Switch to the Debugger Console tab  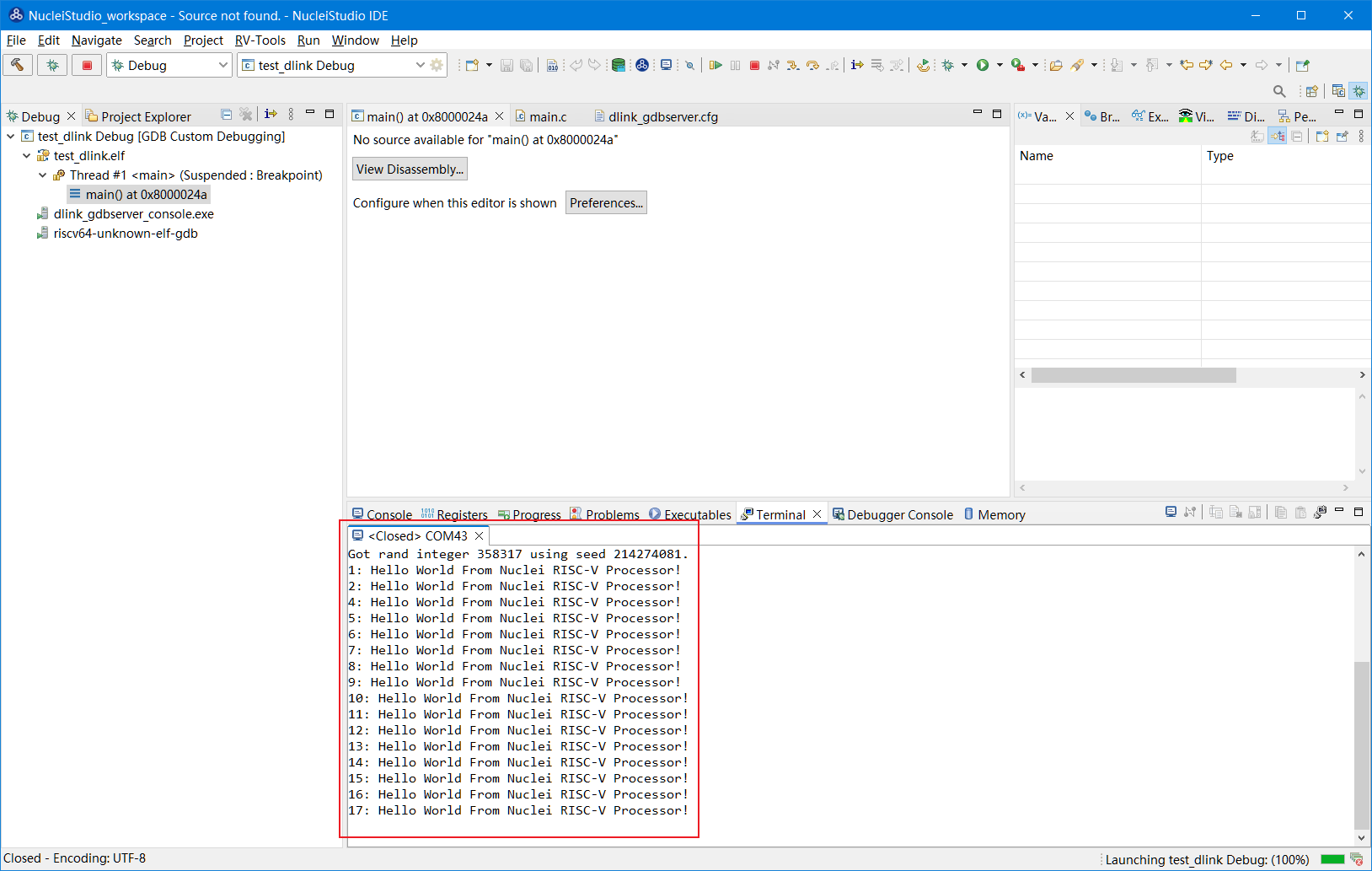pyautogui.click(x=892, y=514)
